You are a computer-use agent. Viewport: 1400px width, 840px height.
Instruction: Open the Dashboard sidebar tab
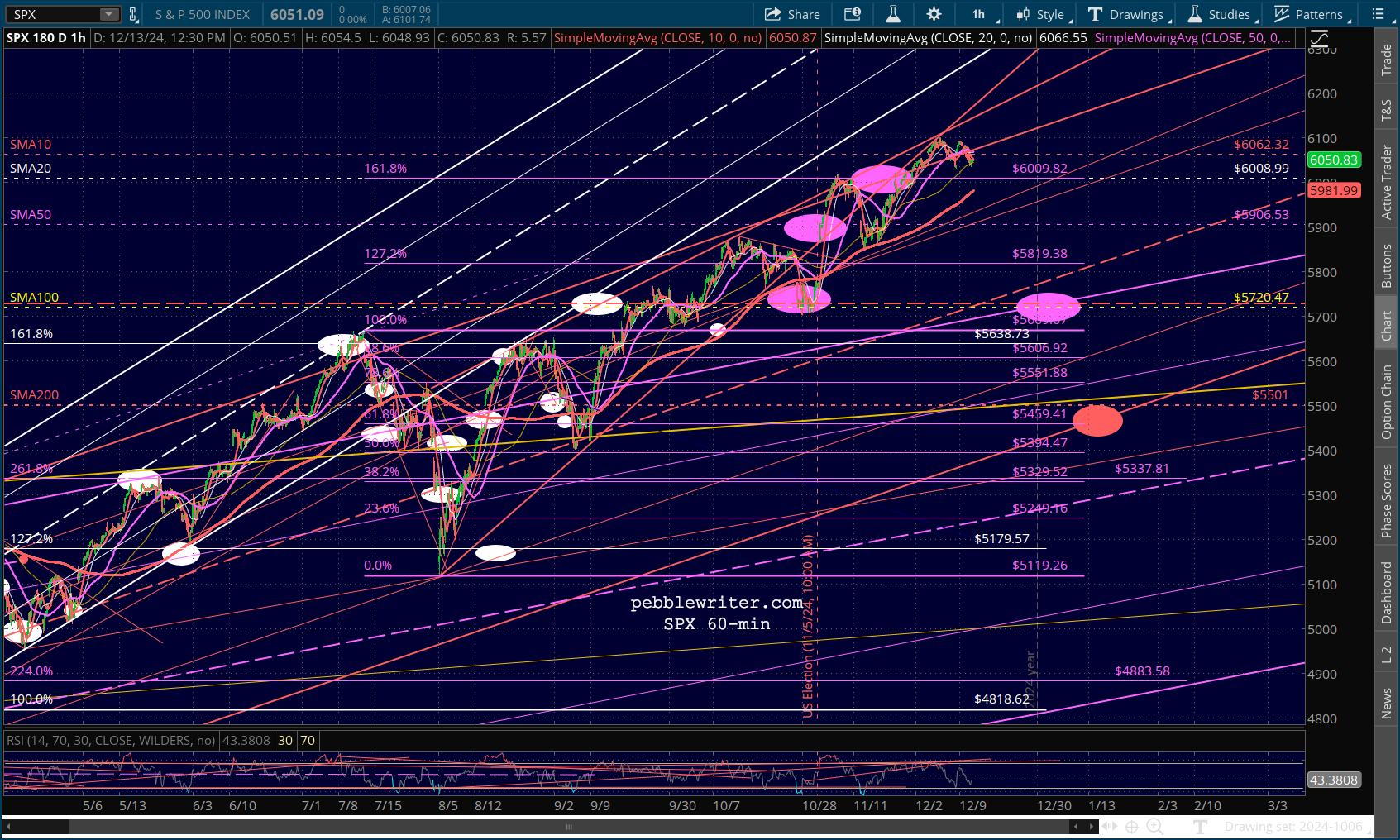tap(1387, 592)
